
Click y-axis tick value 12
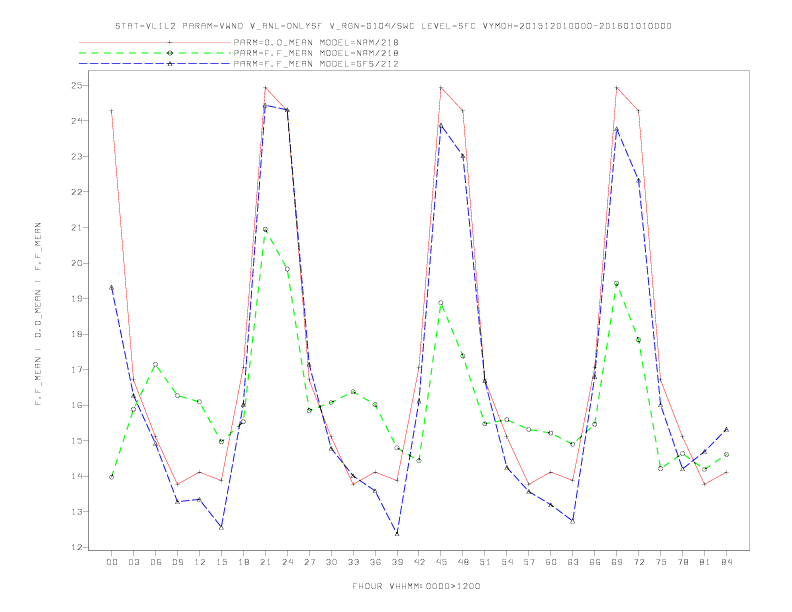pos(76,547)
